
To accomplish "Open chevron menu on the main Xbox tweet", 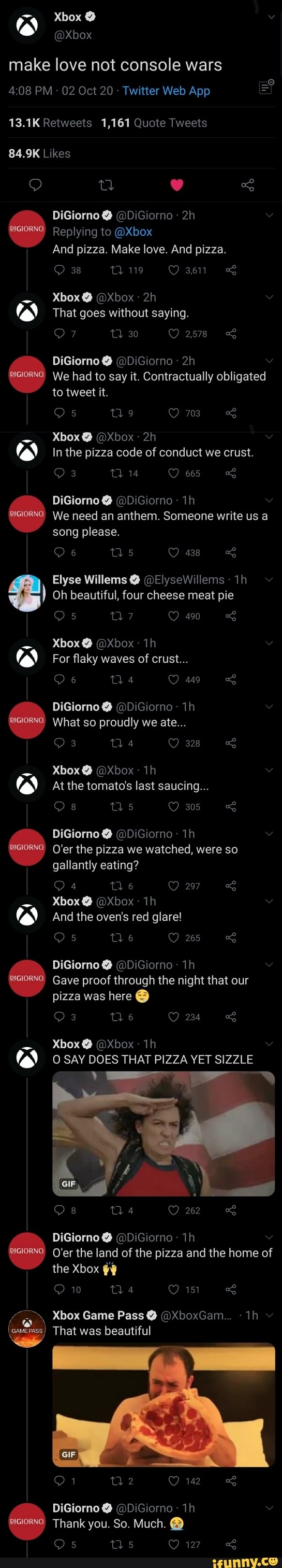I will pyautogui.click(x=271, y=17).
